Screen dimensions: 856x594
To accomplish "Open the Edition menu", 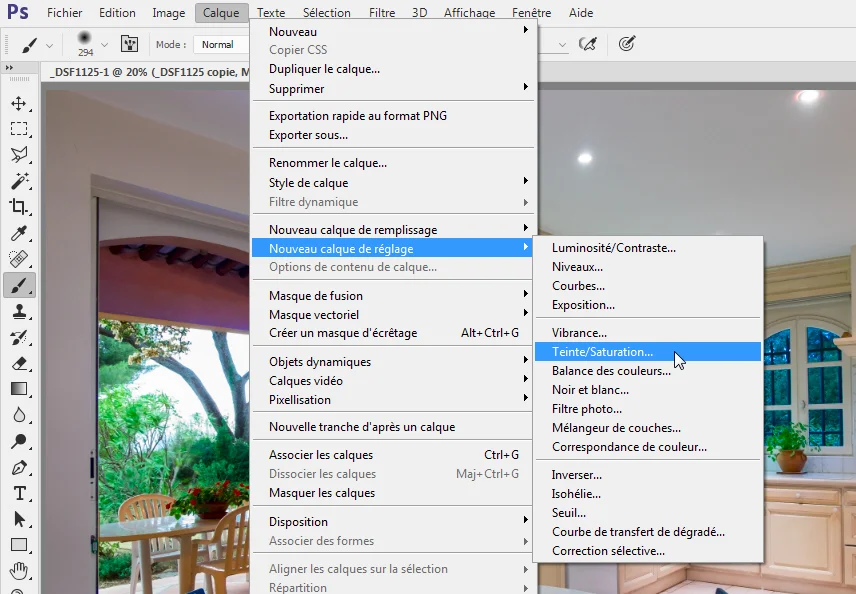I will coord(117,13).
